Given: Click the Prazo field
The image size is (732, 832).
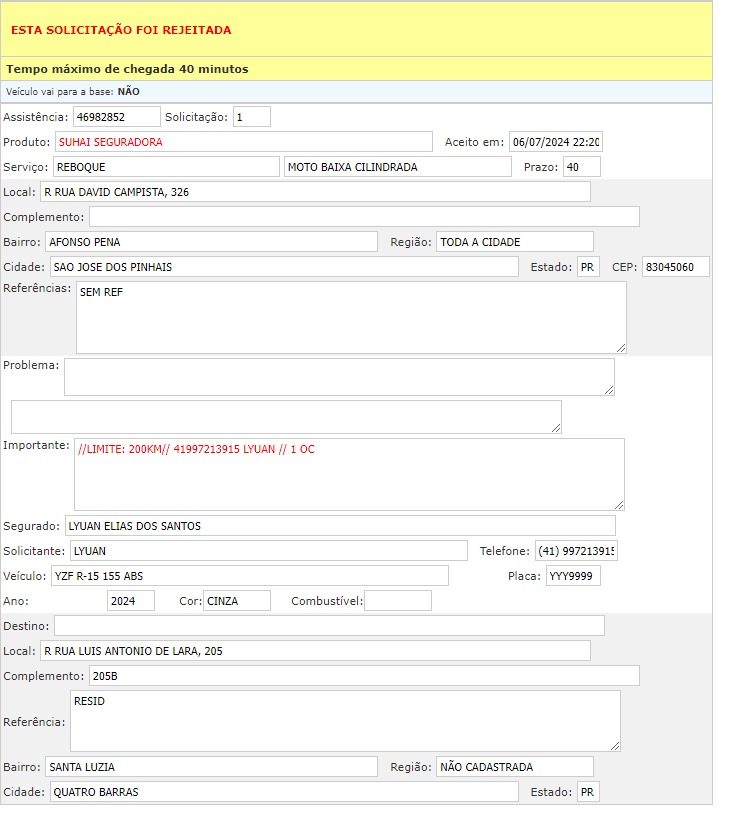Looking at the screenshot, I should (582, 167).
